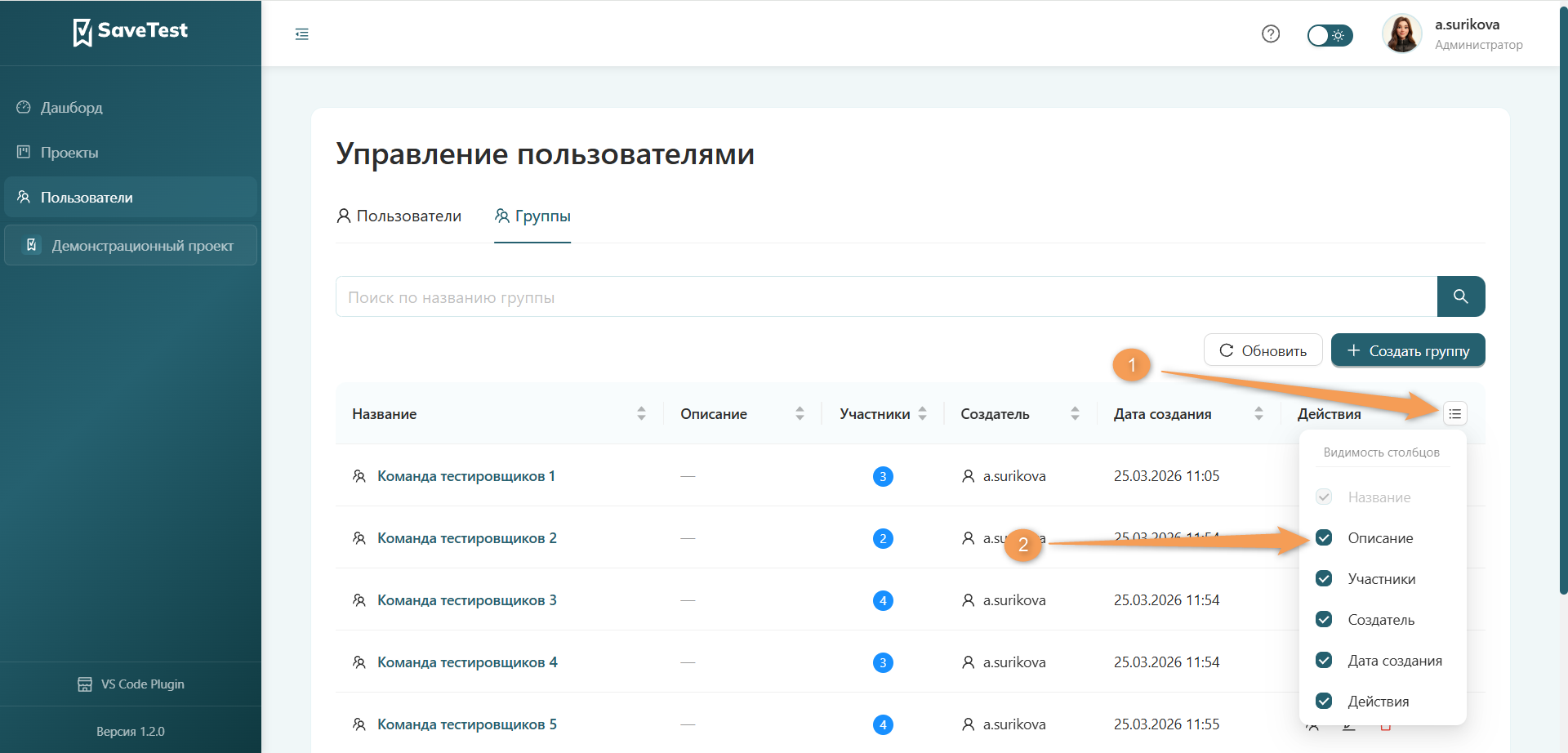
Task: Click the Создатель column sort arrows
Action: pos(1076,413)
